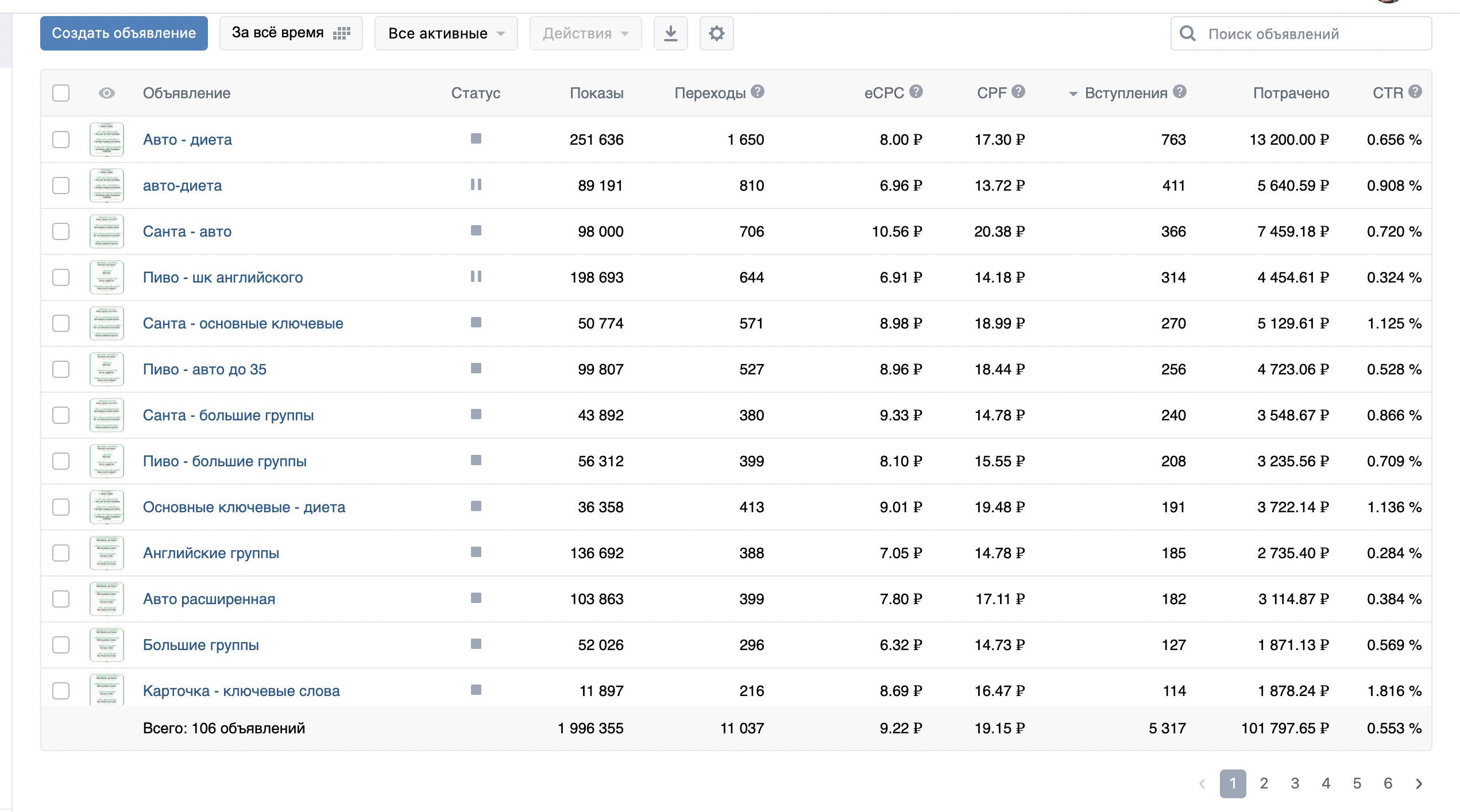Select checkbox for Английские группы row

click(x=61, y=553)
